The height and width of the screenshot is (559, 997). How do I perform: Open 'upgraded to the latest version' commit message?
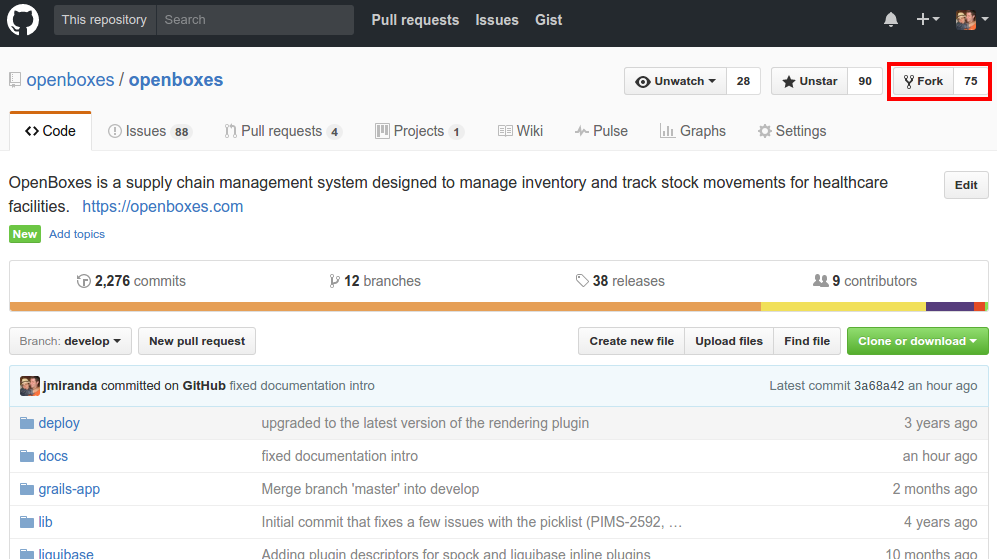pyautogui.click(x=425, y=423)
